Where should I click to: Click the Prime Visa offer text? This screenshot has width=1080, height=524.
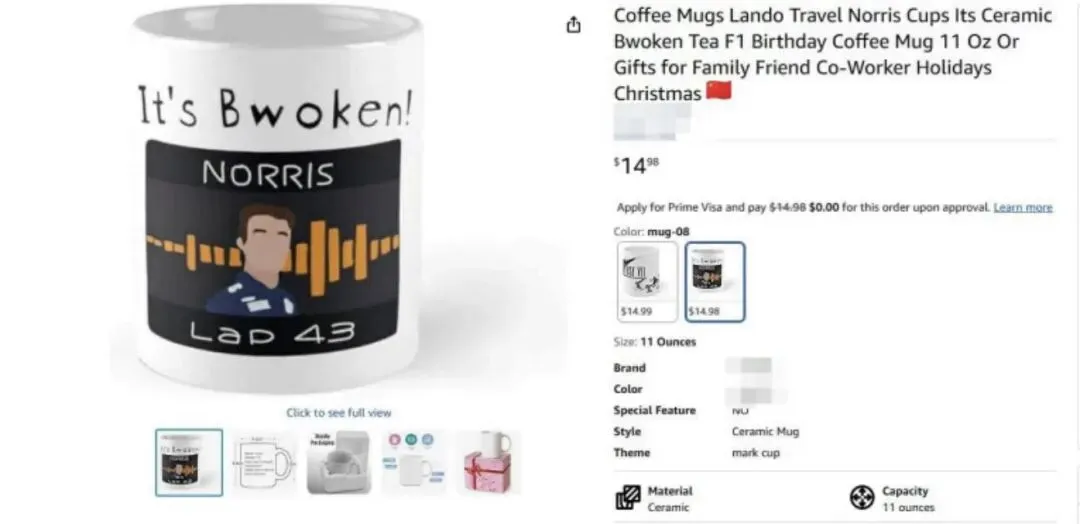(803, 207)
